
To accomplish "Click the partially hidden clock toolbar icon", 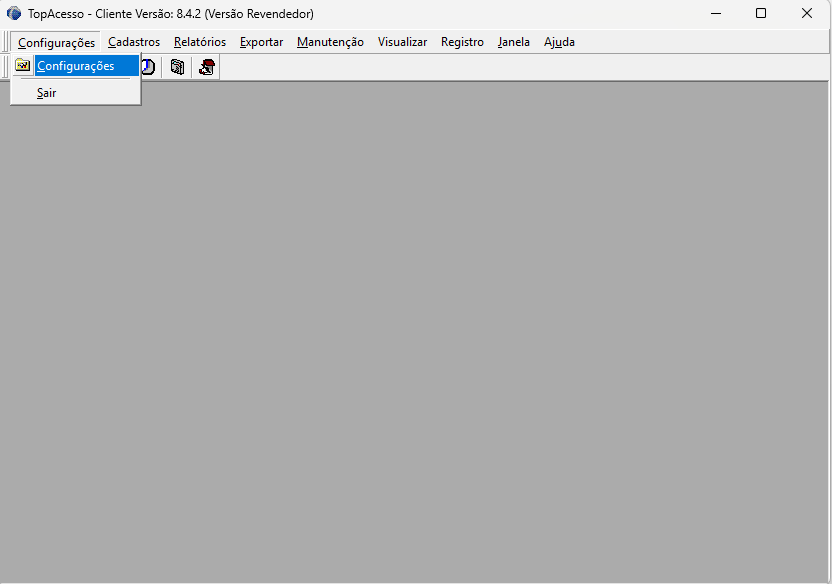I will point(148,67).
